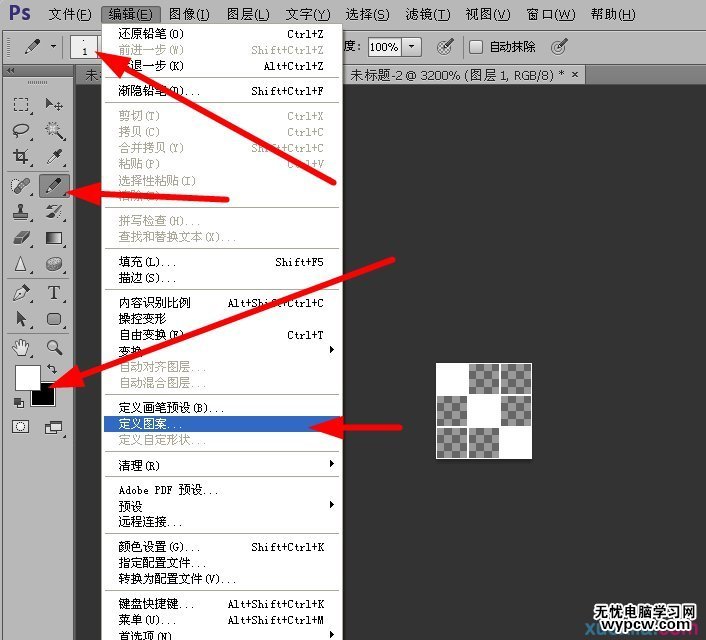Screen dimensions: 706x640
Task: Select the Blur tool
Action: [x=21, y=264]
